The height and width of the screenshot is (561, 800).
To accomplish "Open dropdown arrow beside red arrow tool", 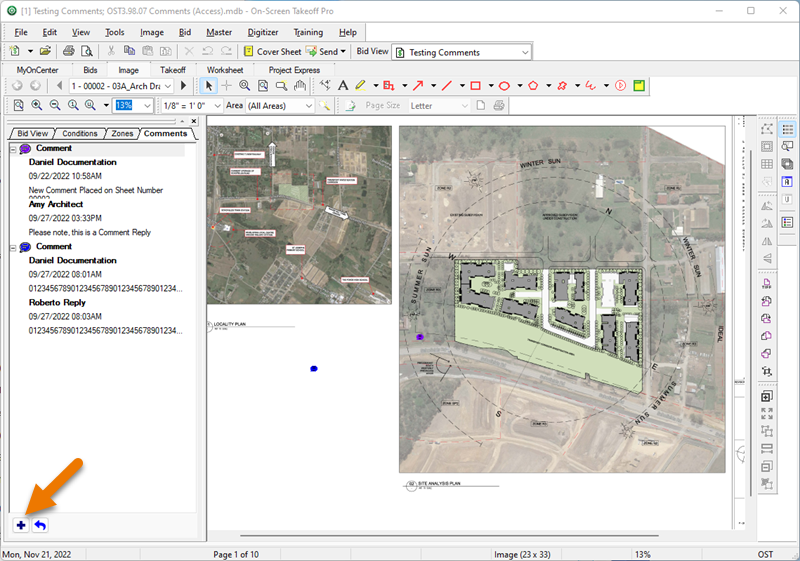I will pos(433,86).
